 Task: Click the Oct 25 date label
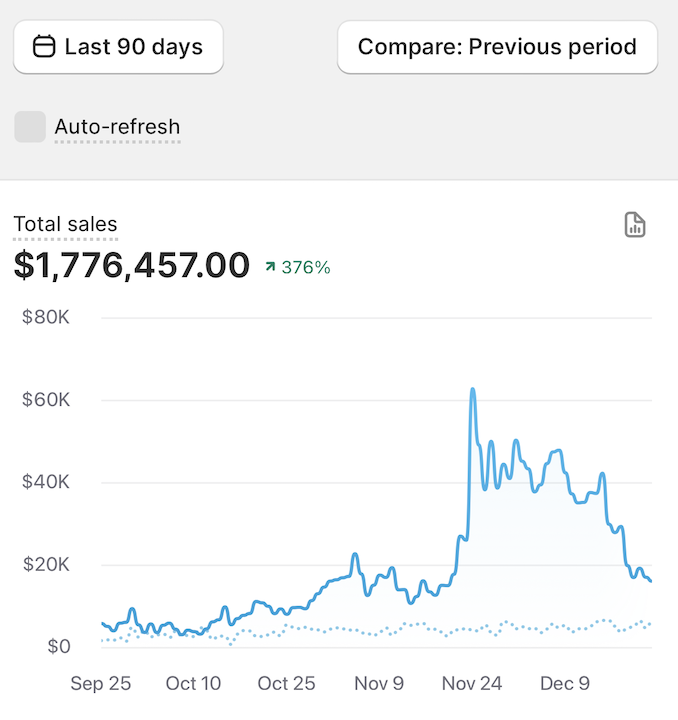286,683
